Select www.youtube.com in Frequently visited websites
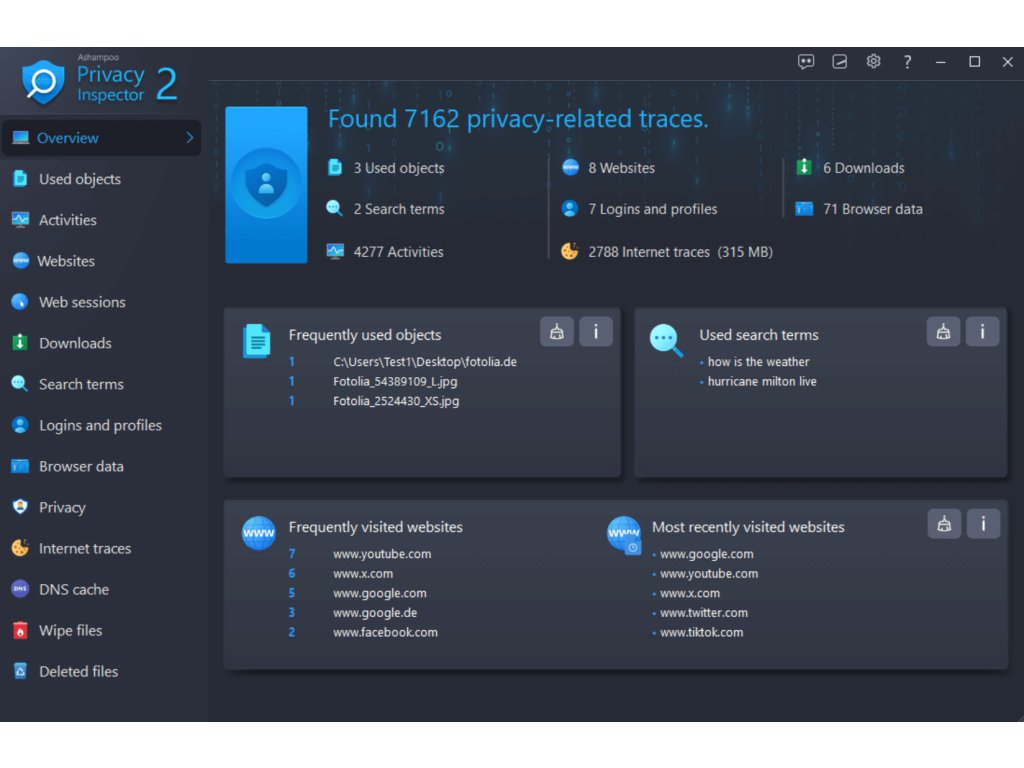This screenshot has width=1024, height=768. pyautogui.click(x=382, y=554)
